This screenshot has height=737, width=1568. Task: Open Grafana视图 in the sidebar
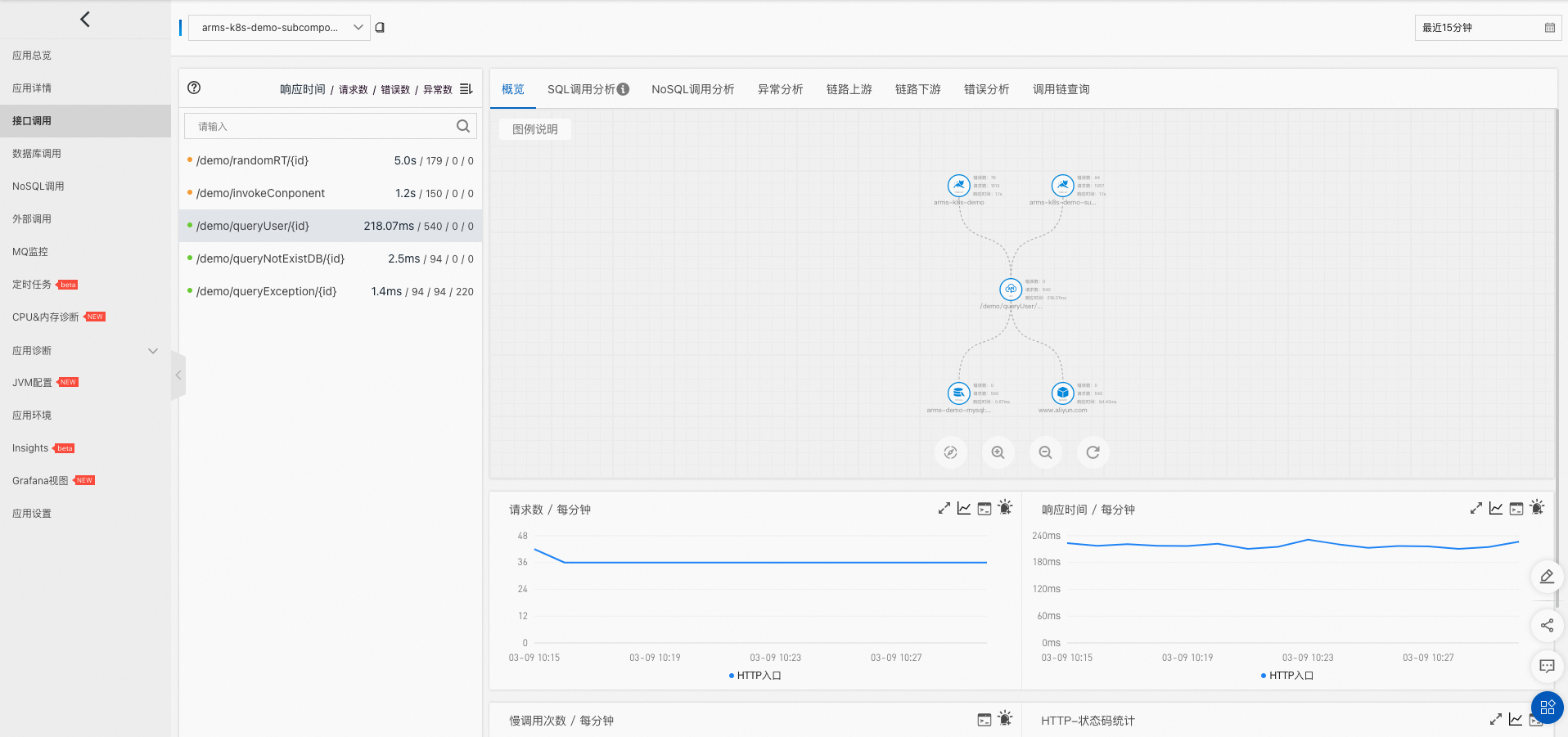click(x=85, y=481)
